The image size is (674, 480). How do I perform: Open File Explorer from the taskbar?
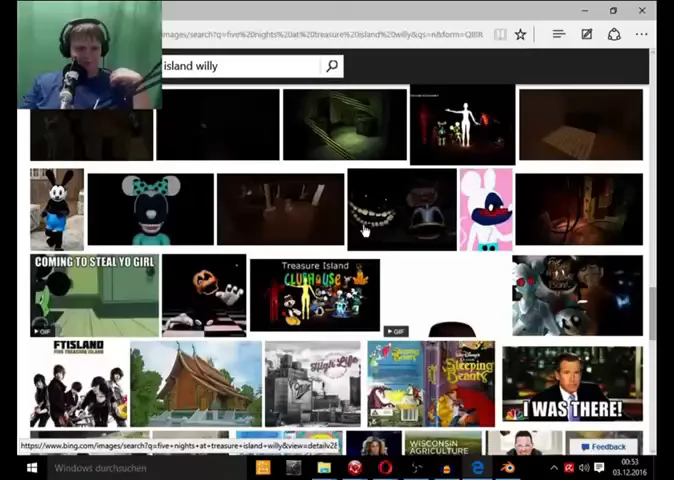point(324,468)
